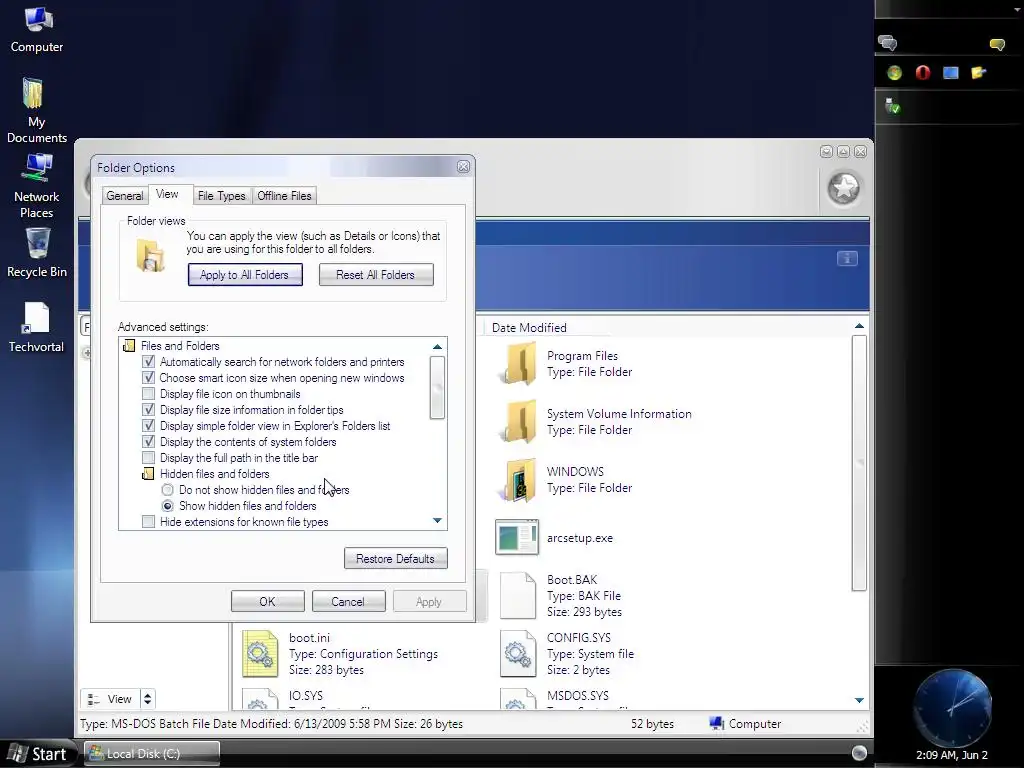
Task: Uncheck Display the contents of system folders
Action: (148, 441)
